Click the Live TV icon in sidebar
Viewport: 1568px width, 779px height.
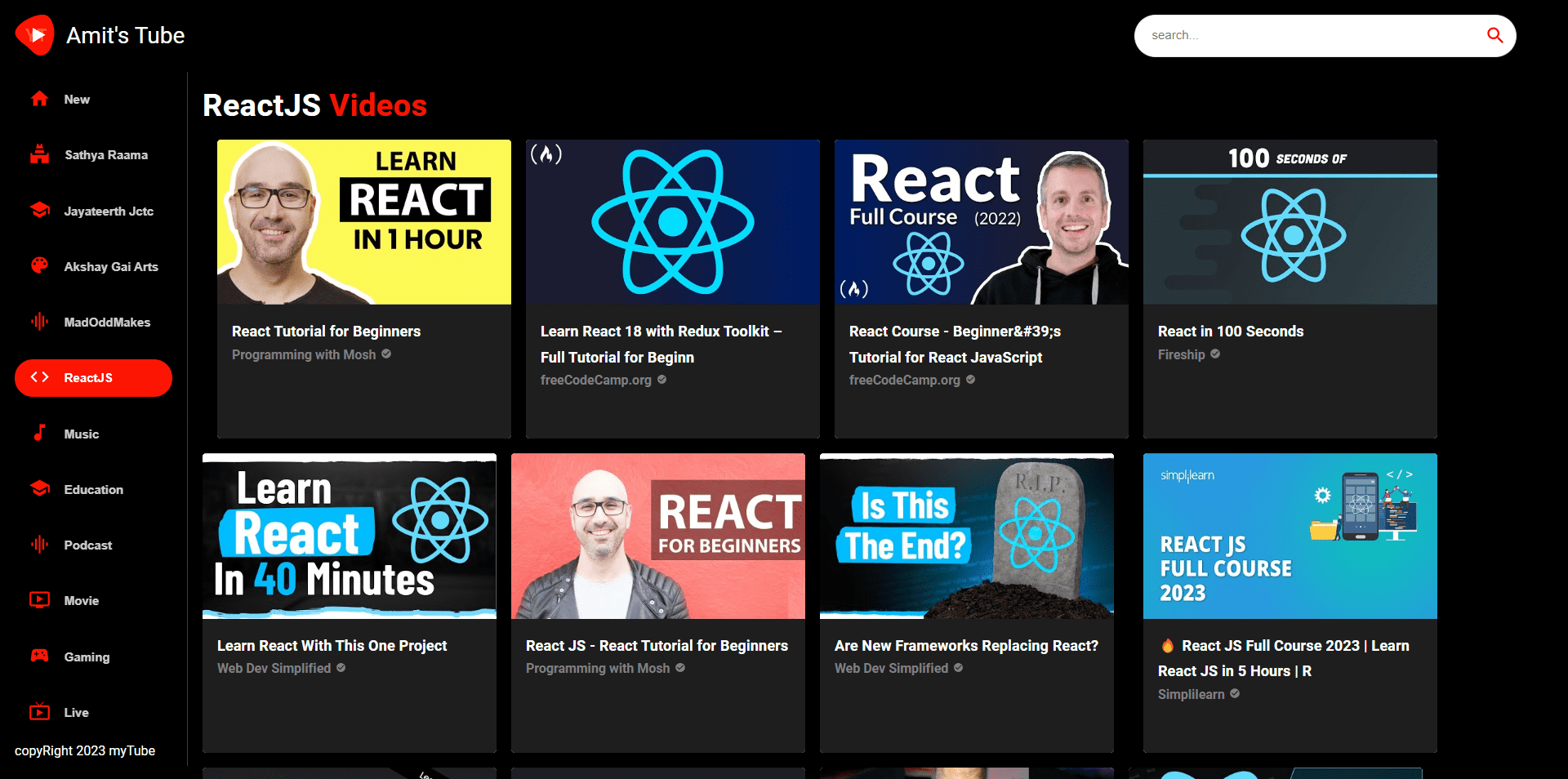(x=39, y=712)
